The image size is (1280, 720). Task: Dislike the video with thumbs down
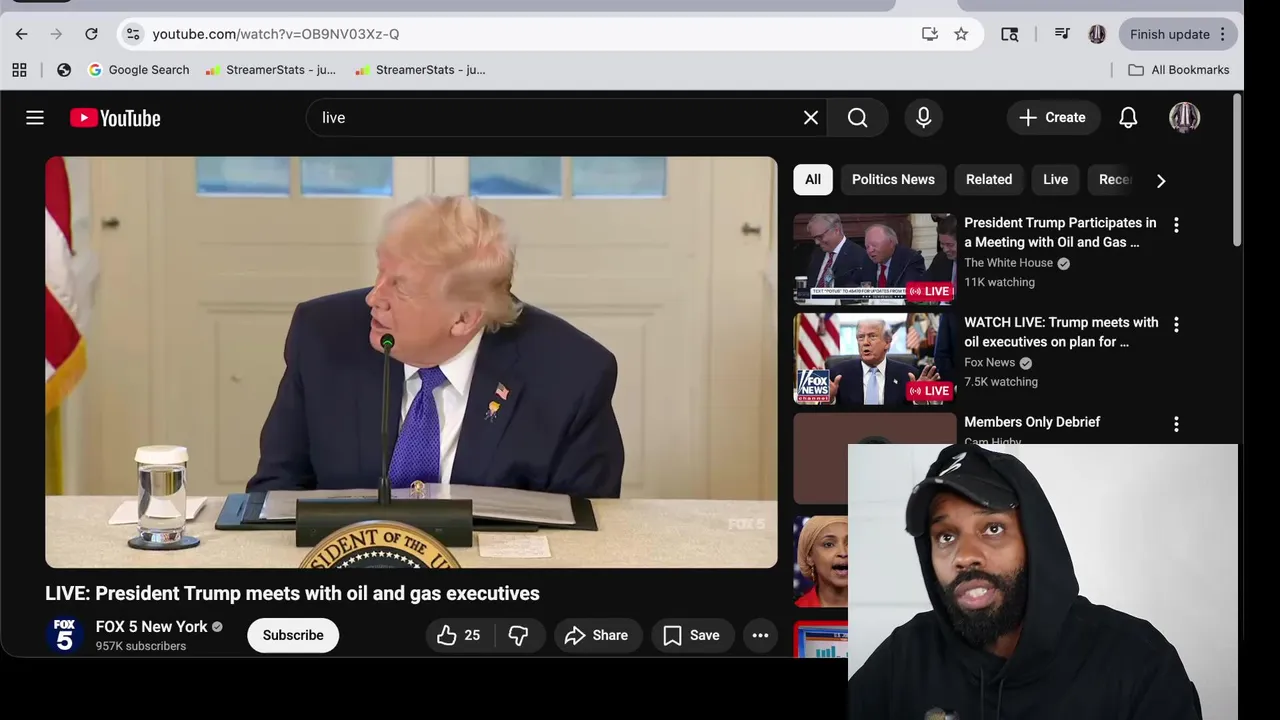pyautogui.click(x=518, y=635)
